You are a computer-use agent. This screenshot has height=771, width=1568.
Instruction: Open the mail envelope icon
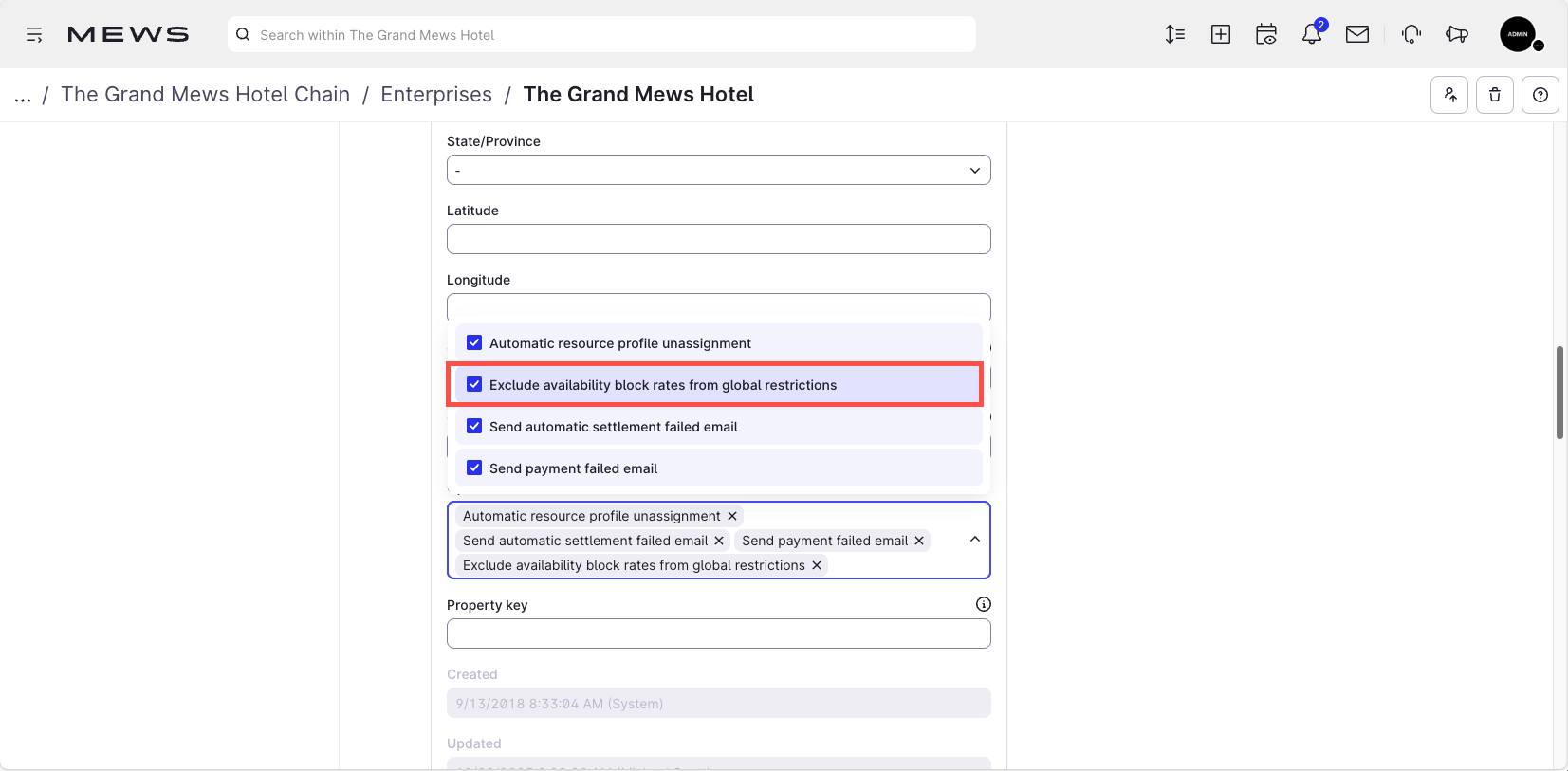pos(1357,35)
